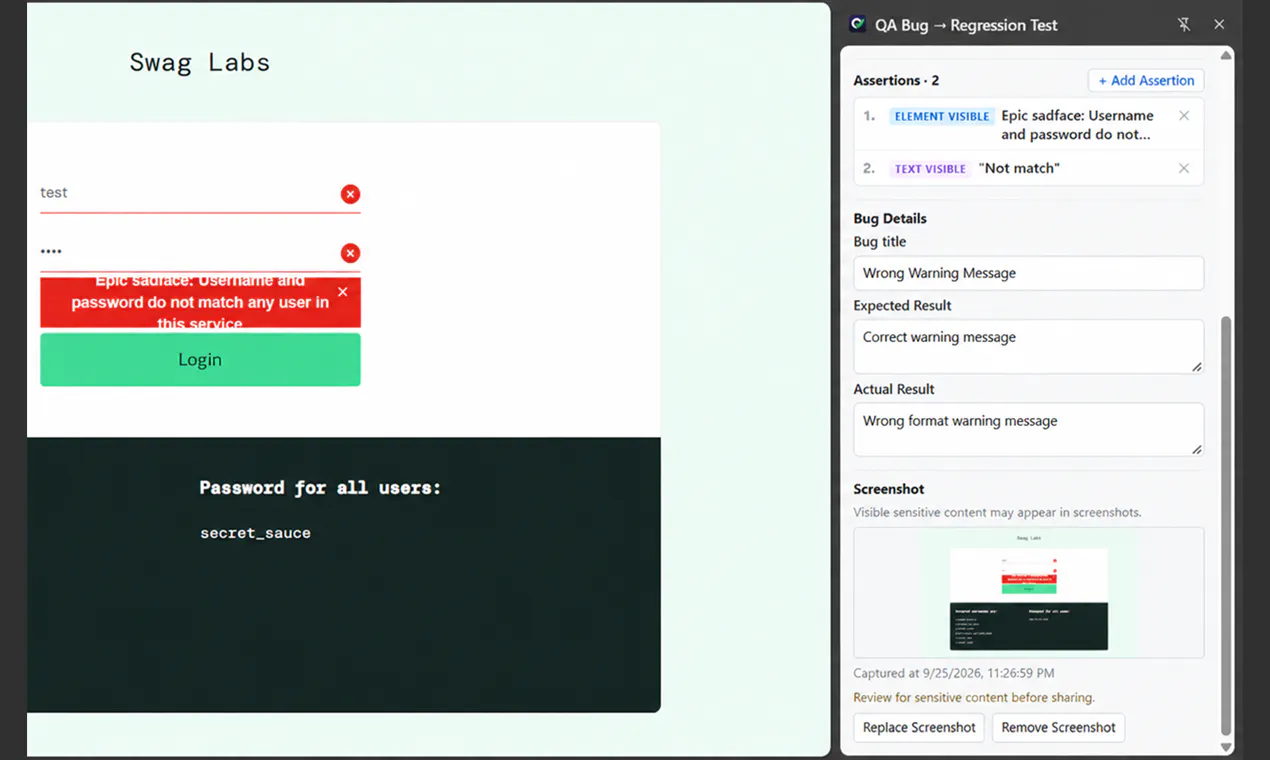The width and height of the screenshot is (1270, 760).
Task: Pin the QA Bug side panel
Action: click(1184, 25)
